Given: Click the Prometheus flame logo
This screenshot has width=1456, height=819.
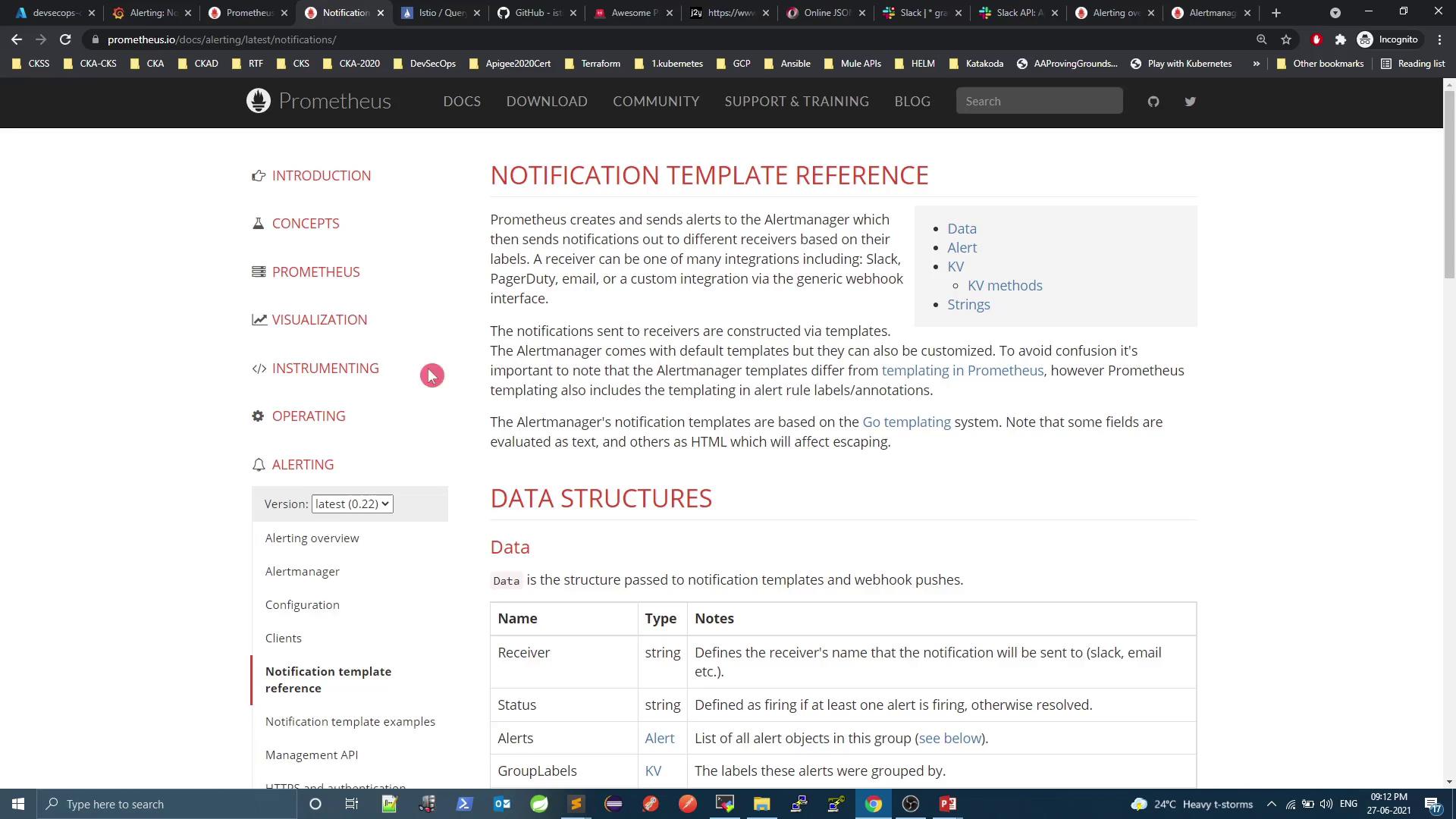Looking at the screenshot, I should point(259,101).
